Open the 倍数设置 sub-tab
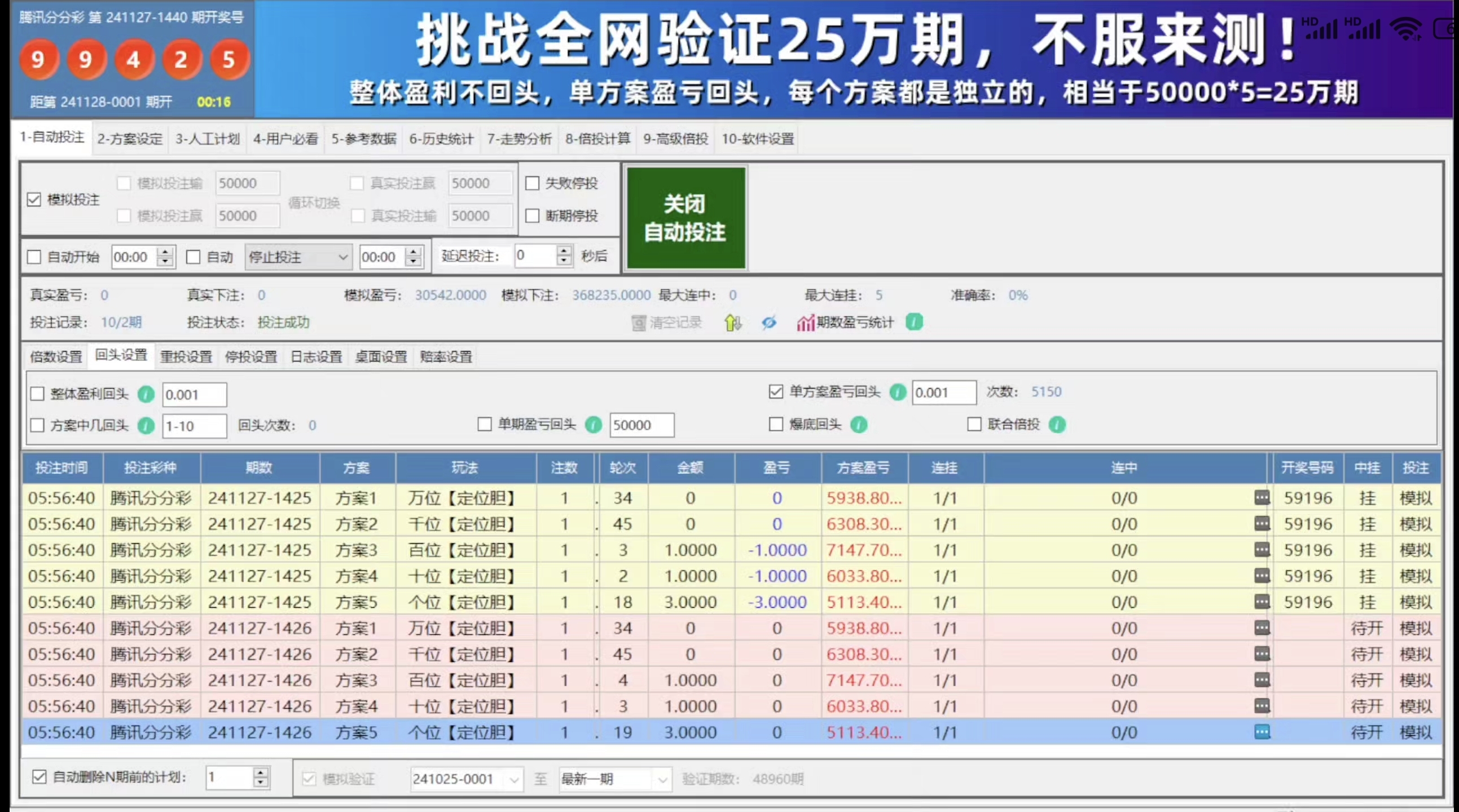1459x812 pixels. pos(55,357)
